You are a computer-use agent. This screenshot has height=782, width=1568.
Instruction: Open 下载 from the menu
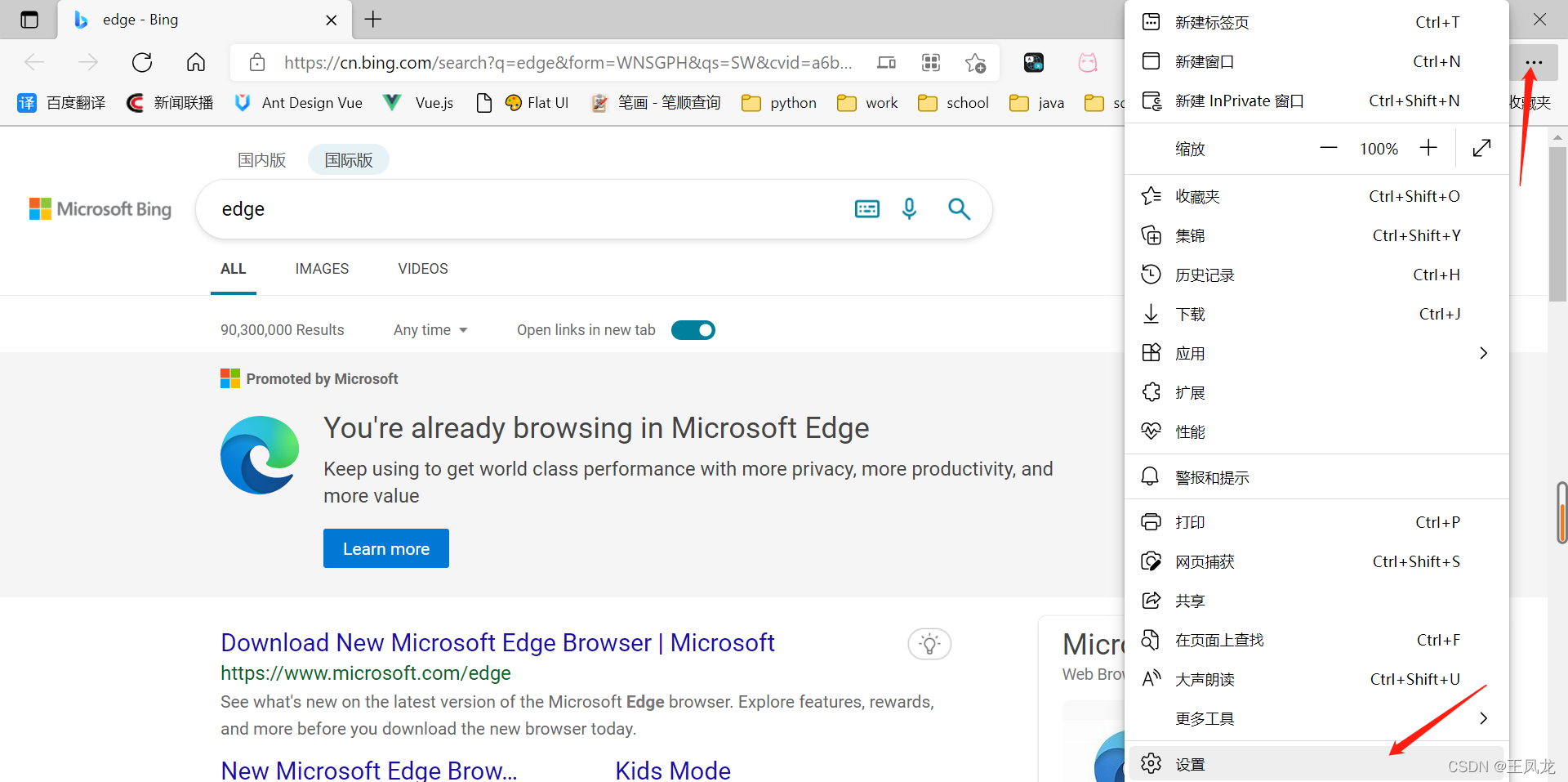point(1316,314)
